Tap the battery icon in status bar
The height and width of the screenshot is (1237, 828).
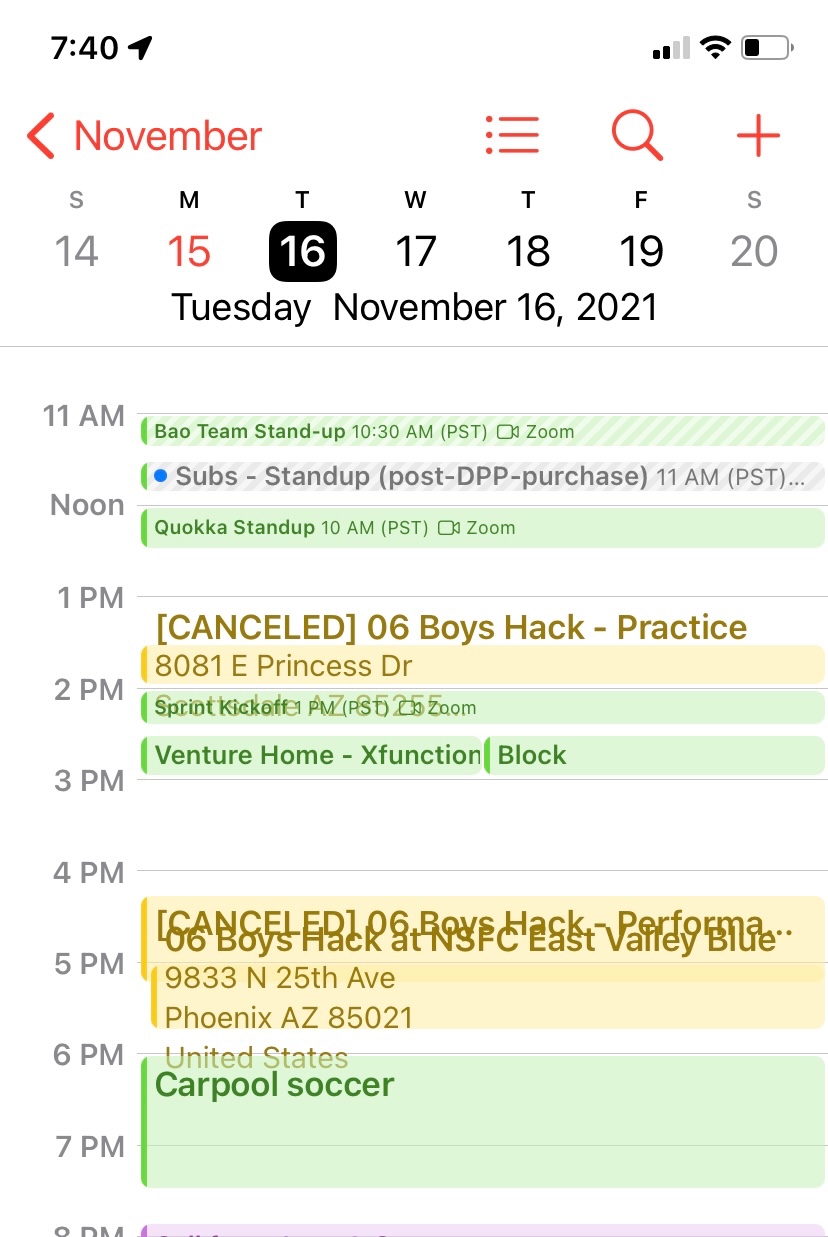pos(768,47)
